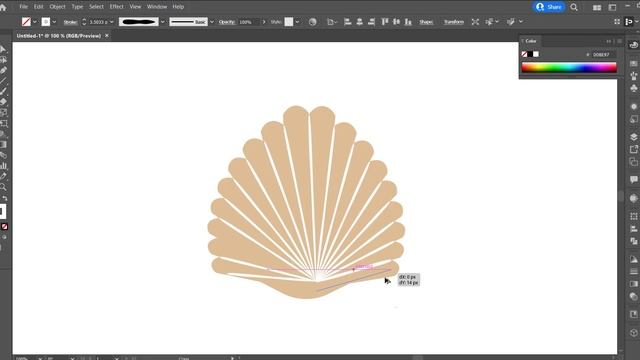Open the Type menu
640x360 pixels.
click(x=77, y=7)
